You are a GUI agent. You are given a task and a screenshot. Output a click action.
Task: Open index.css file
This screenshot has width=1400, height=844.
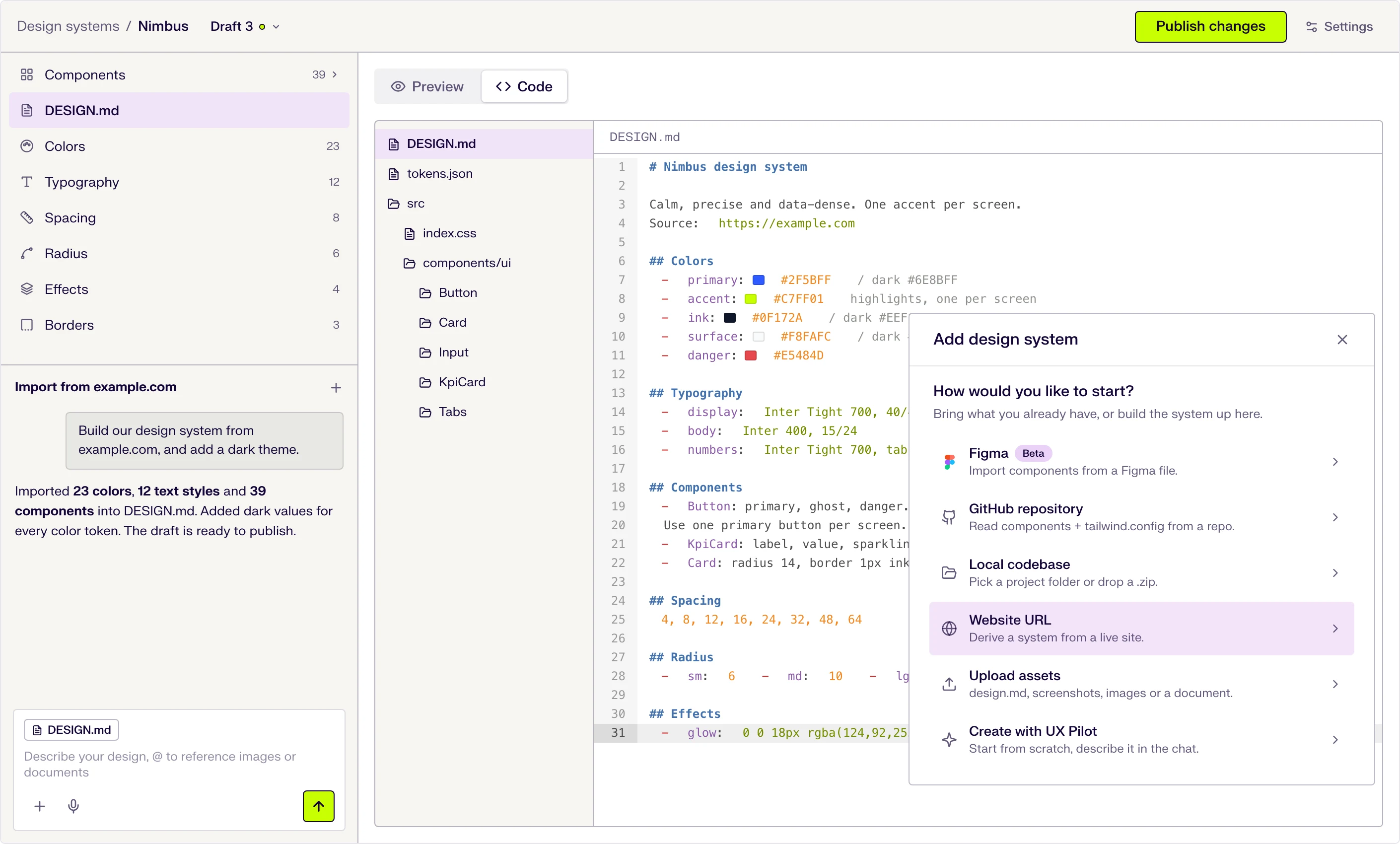[x=484, y=233]
